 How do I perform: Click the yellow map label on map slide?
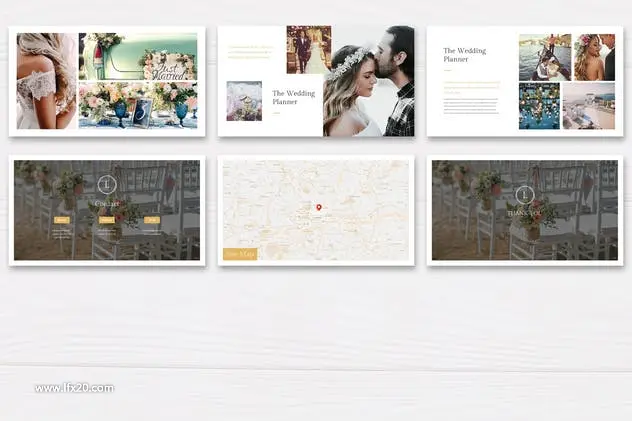240,254
